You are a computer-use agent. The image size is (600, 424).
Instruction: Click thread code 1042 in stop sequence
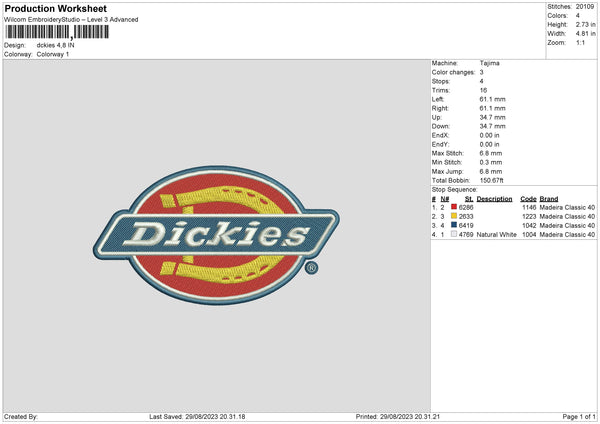click(529, 225)
